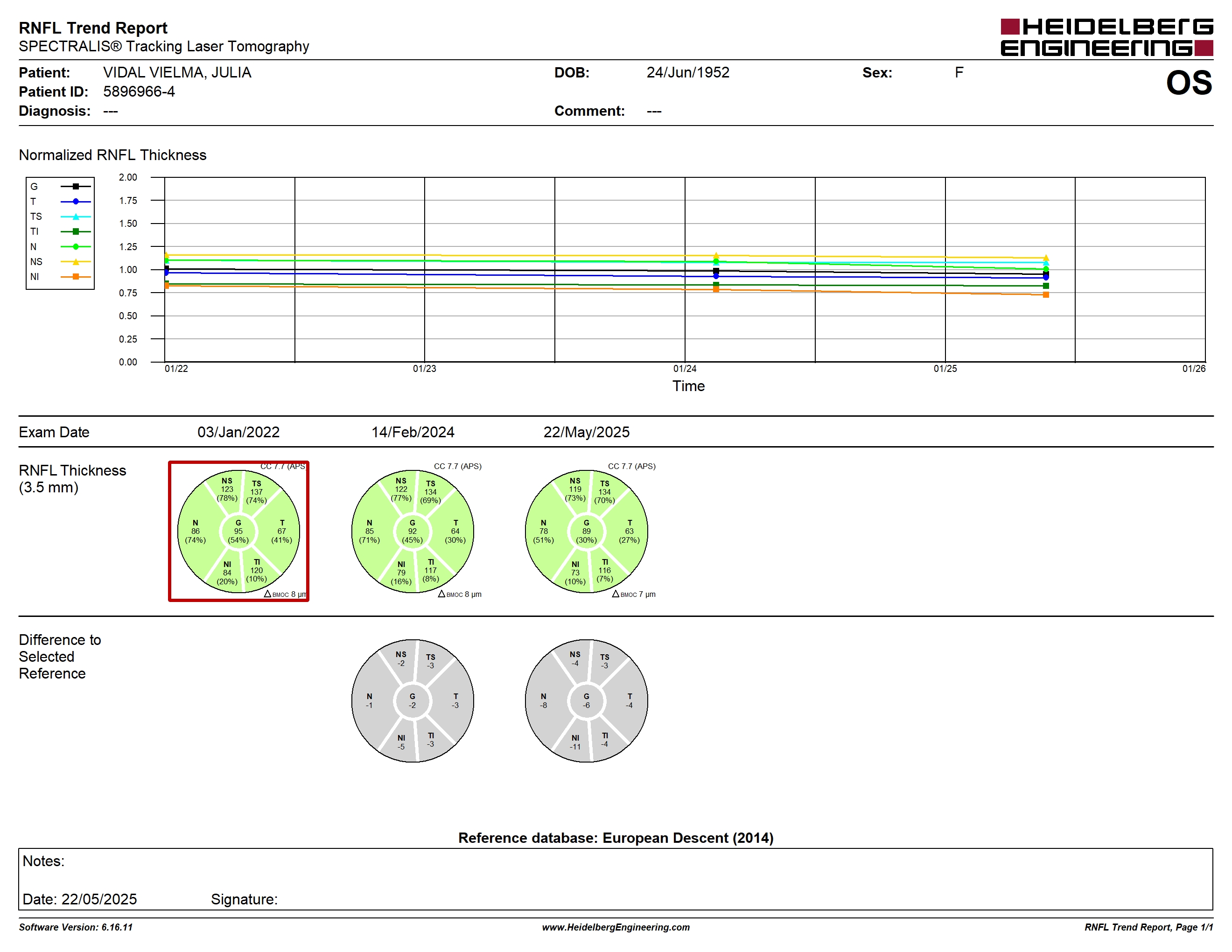Click Software Version: 6.16.11 text
Viewport: 1232px width, 952px height.
point(76,927)
